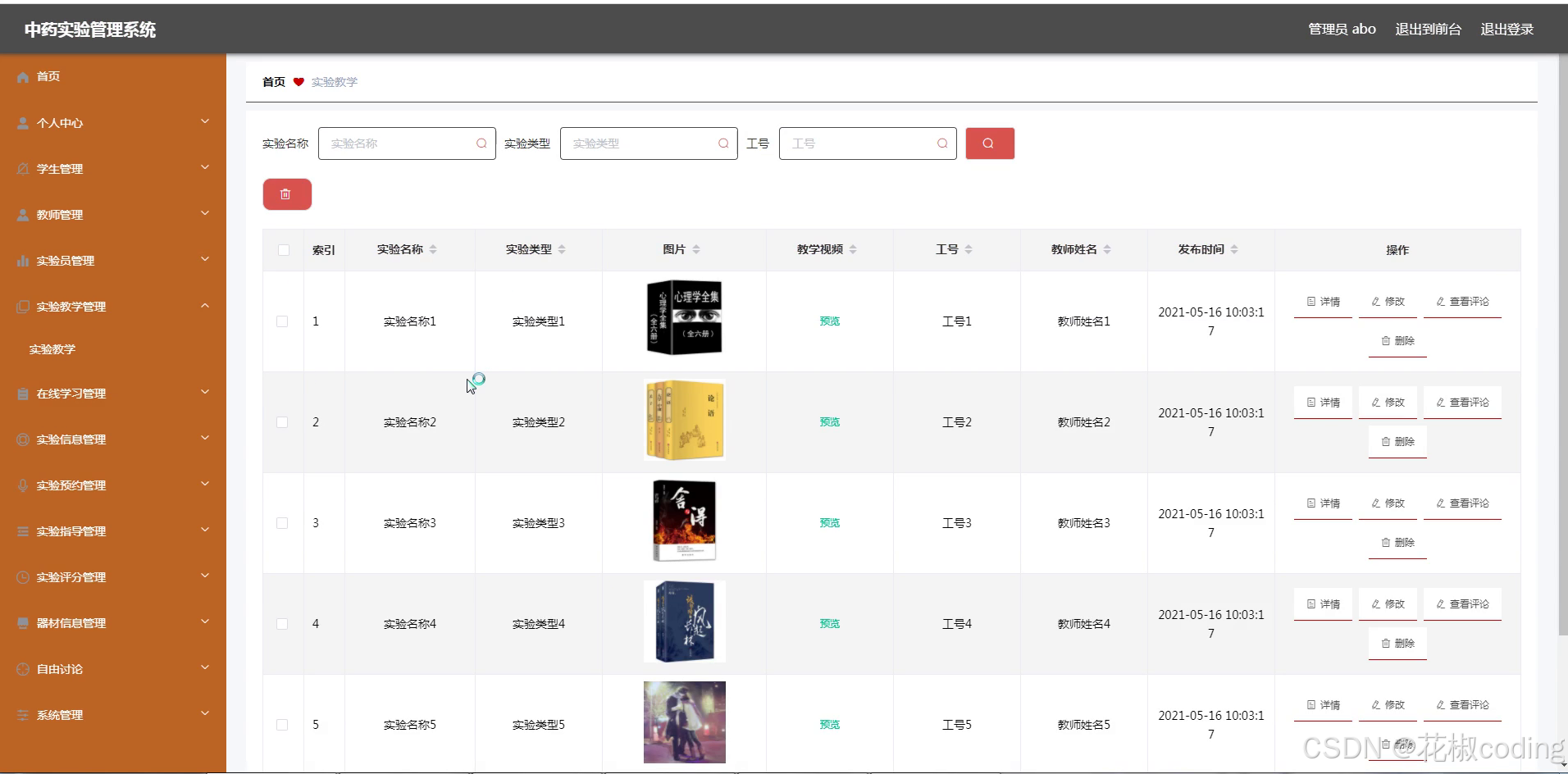Click the icon beside 实验信息管理
The image size is (1568, 774).
(23, 439)
